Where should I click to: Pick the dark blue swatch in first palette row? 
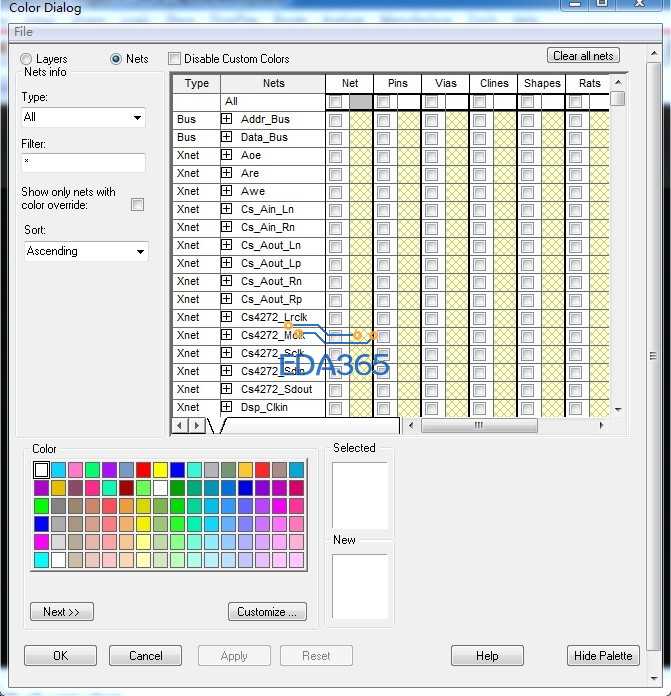177,470
